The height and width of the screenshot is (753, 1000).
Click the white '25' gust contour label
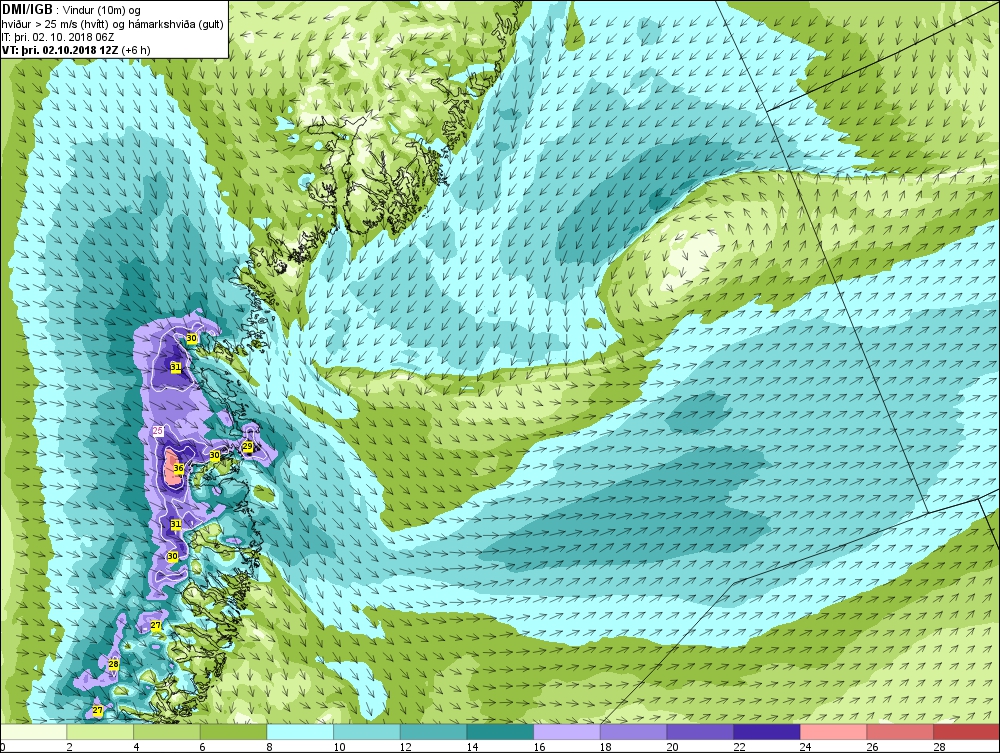point(158,431)
